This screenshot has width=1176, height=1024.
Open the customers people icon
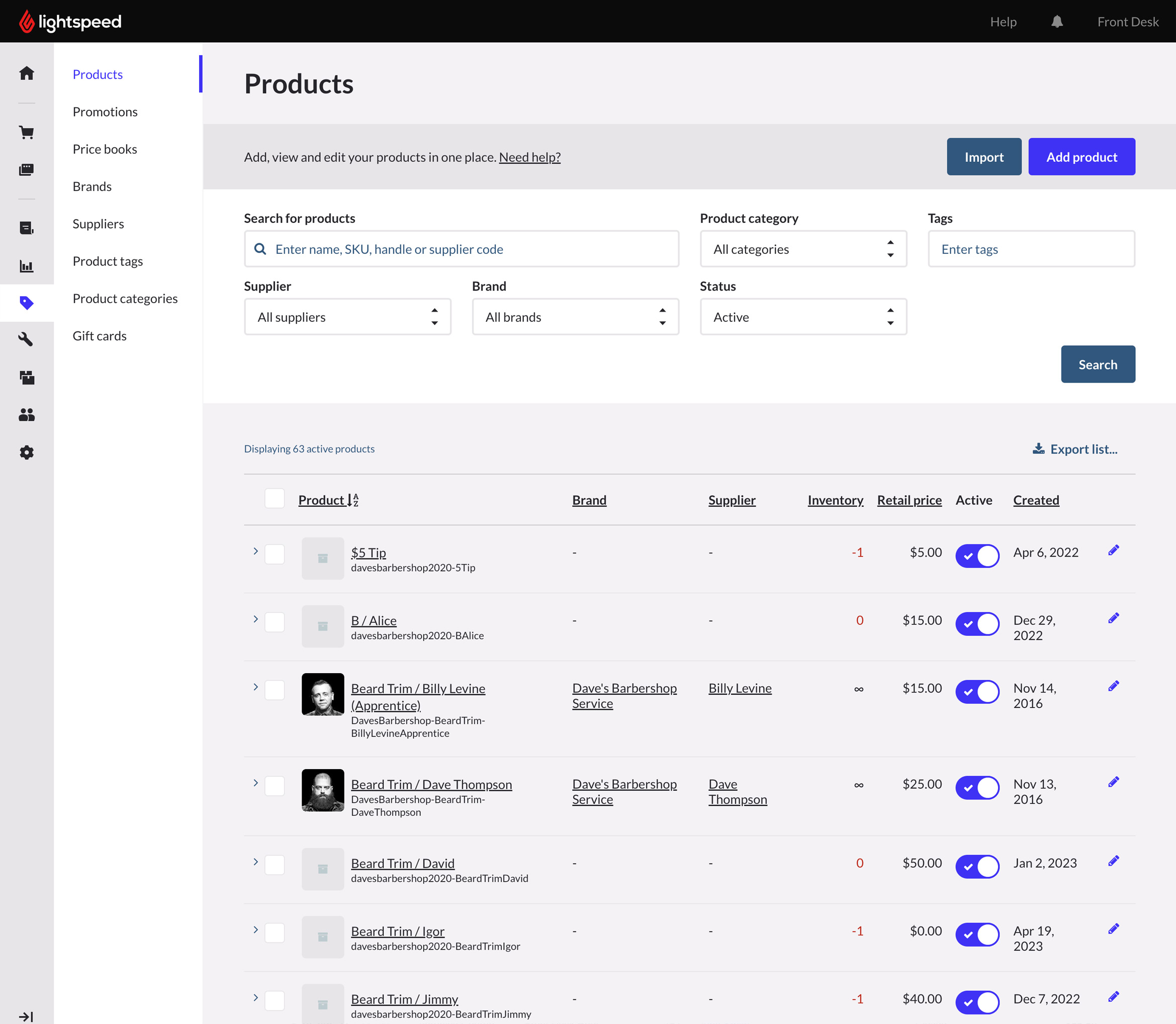click(x=26, y=415)
